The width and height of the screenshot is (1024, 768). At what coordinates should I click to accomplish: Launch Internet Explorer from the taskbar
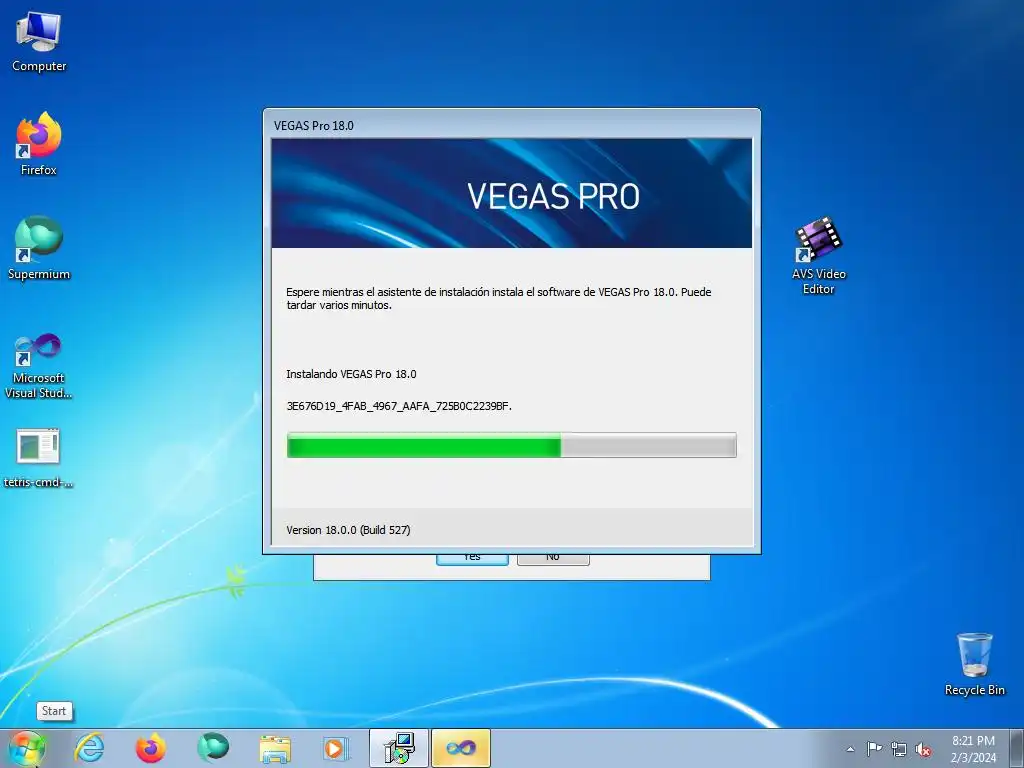tap(89, 748)
